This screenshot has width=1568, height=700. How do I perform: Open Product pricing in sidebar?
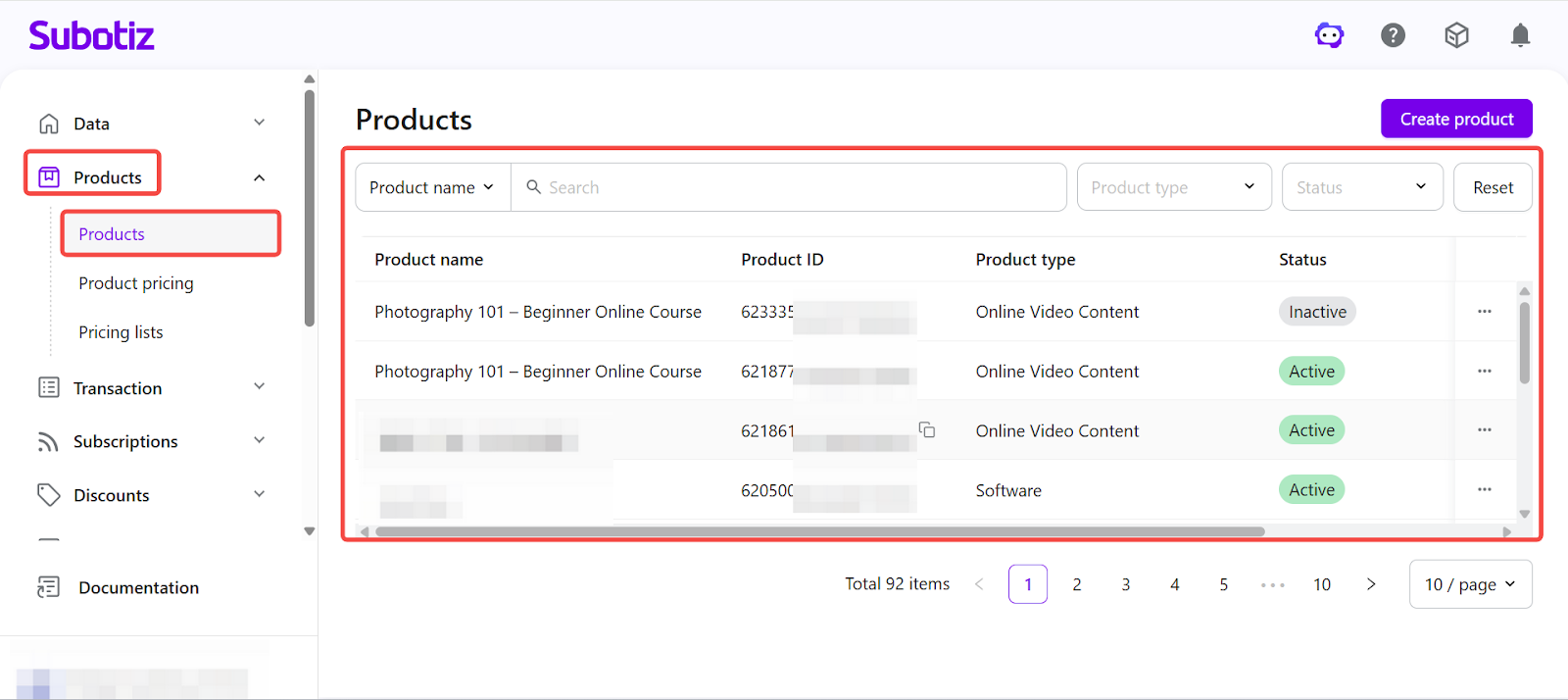[136, 283]
